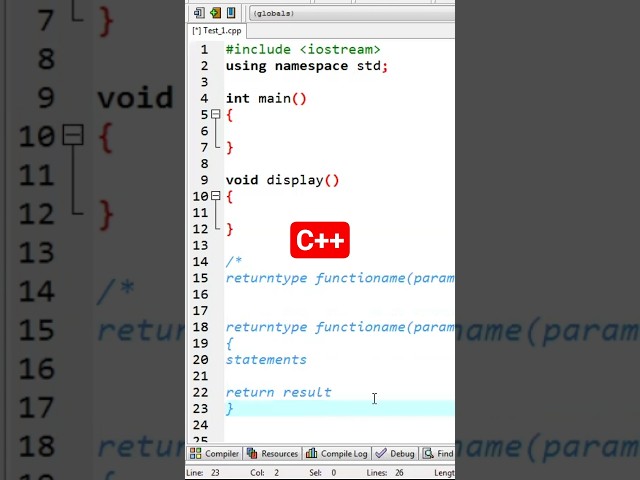The image size is (640, 480).
Task: Click on 'void display()' code text
Action: point(282,180)
